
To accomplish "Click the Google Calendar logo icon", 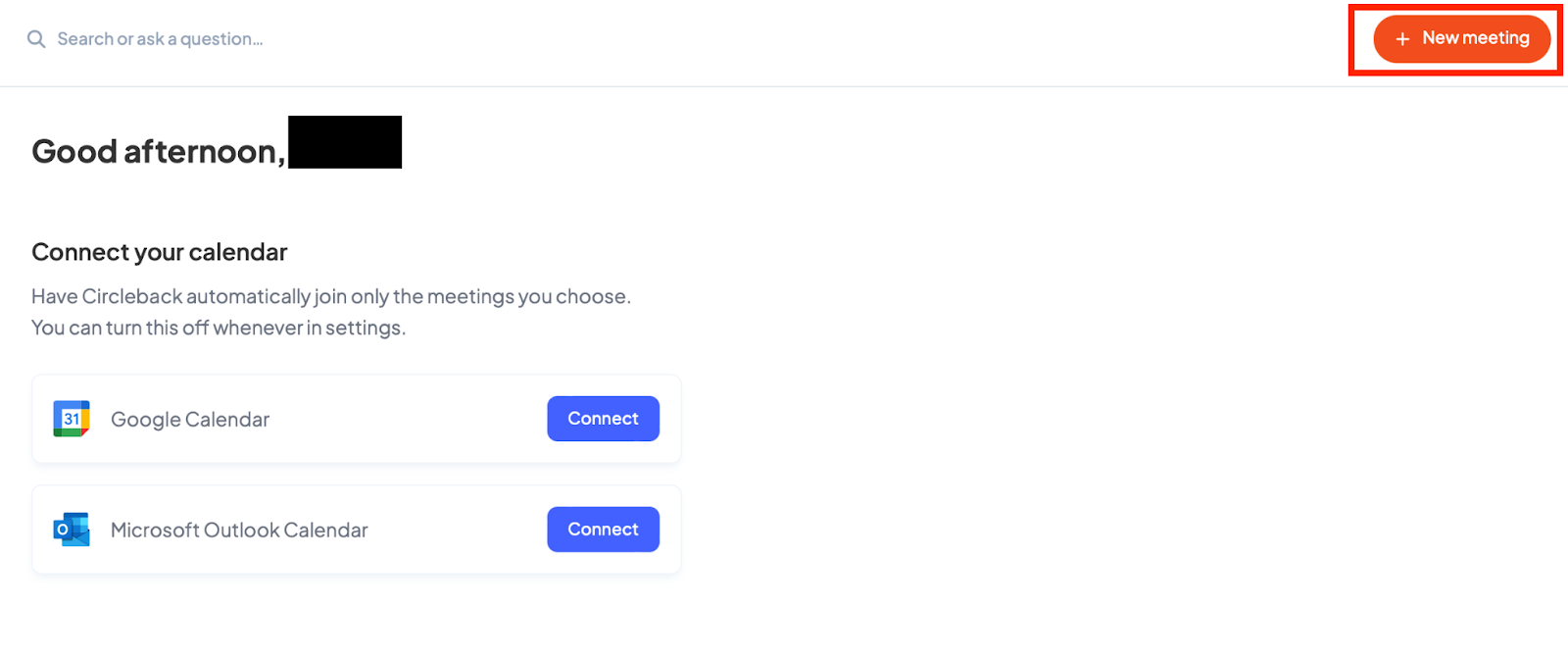I will 72,419.
